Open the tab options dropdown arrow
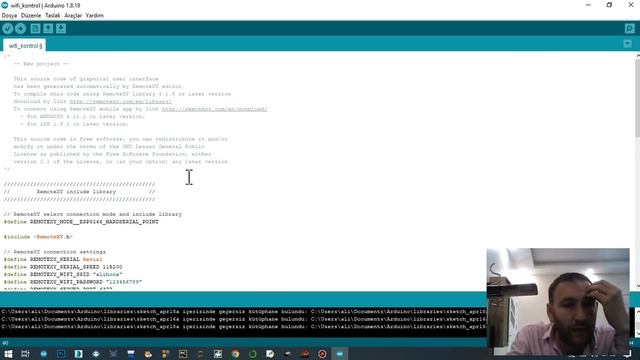 point(628,44)
